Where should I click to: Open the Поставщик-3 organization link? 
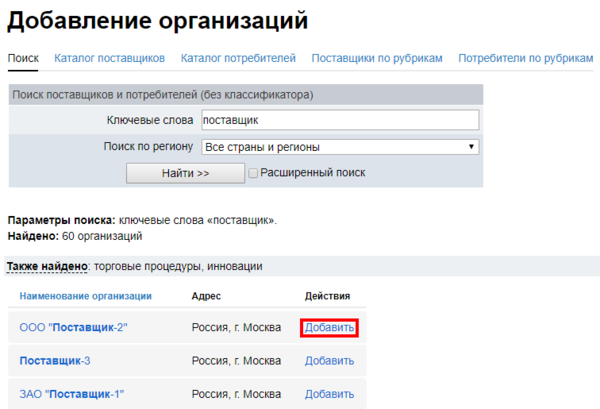55,361
